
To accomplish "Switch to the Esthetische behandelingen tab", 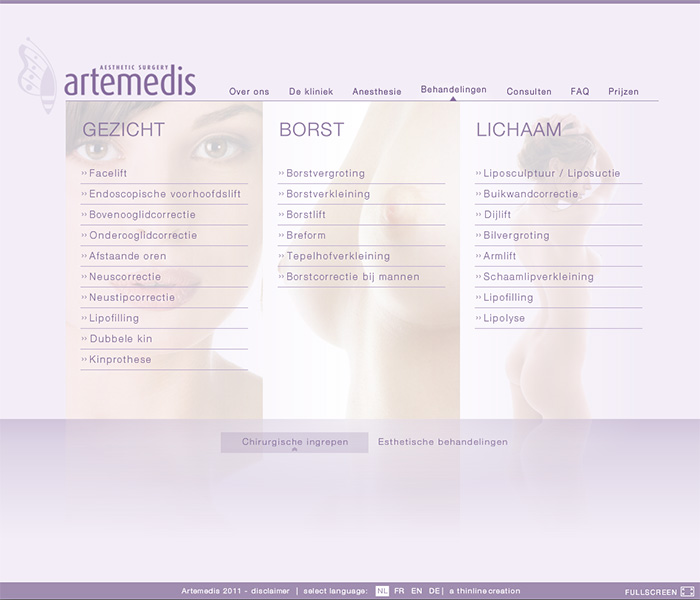I will [x=443, y=442].
